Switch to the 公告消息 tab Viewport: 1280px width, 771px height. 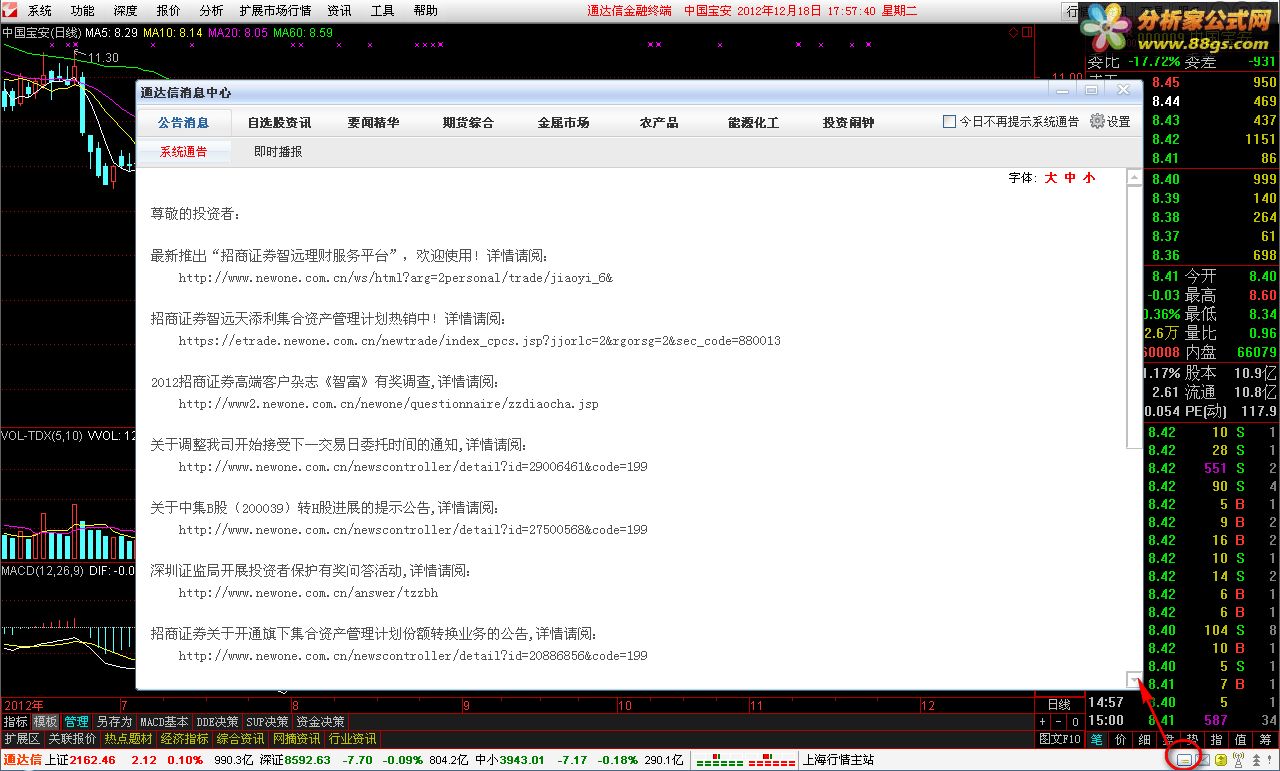[x=184, y=122]
